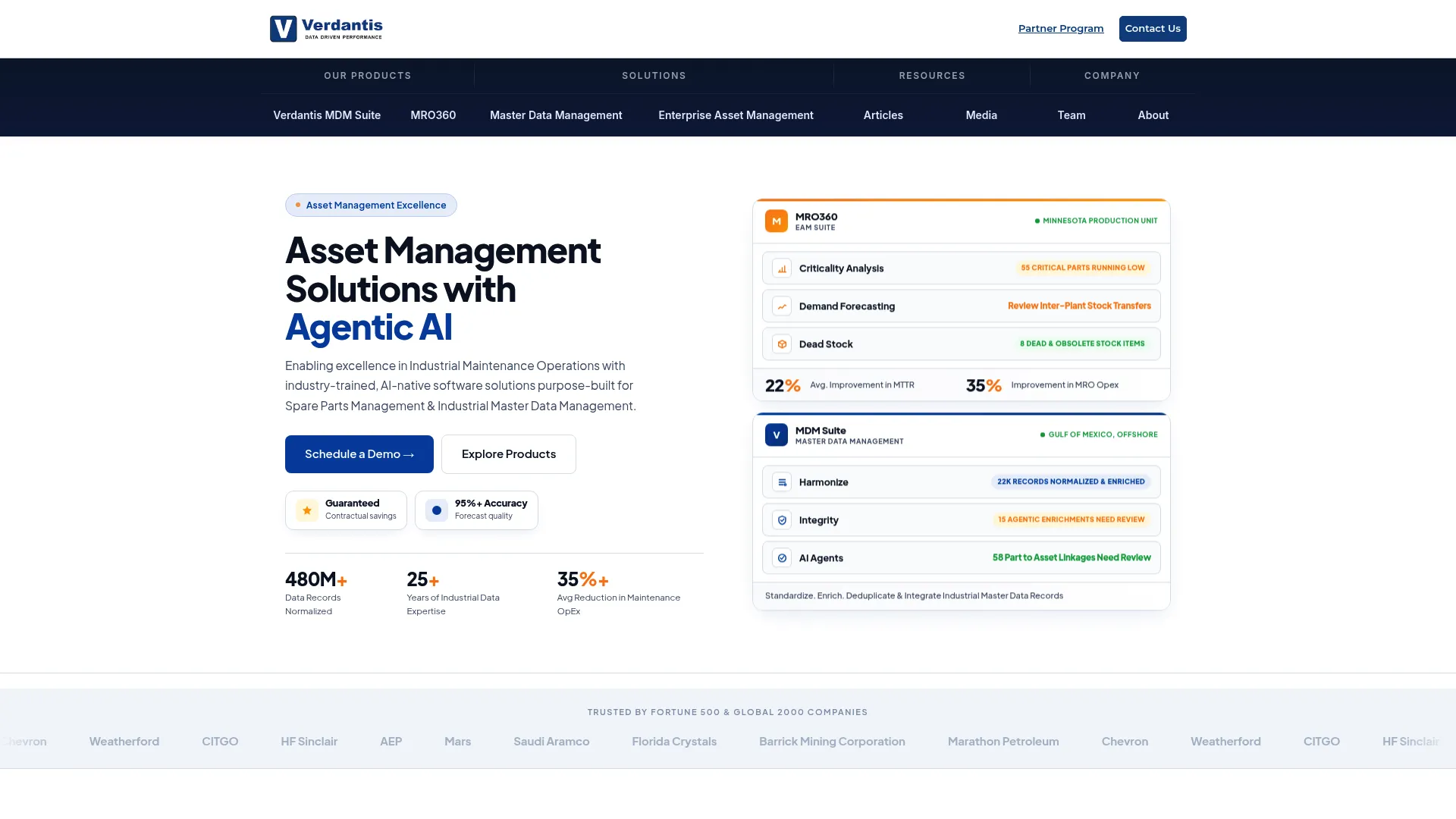Click the 25+ Years statistic
The width and height of the screenshot is (1456, 819).
click(x=453, y=593)
